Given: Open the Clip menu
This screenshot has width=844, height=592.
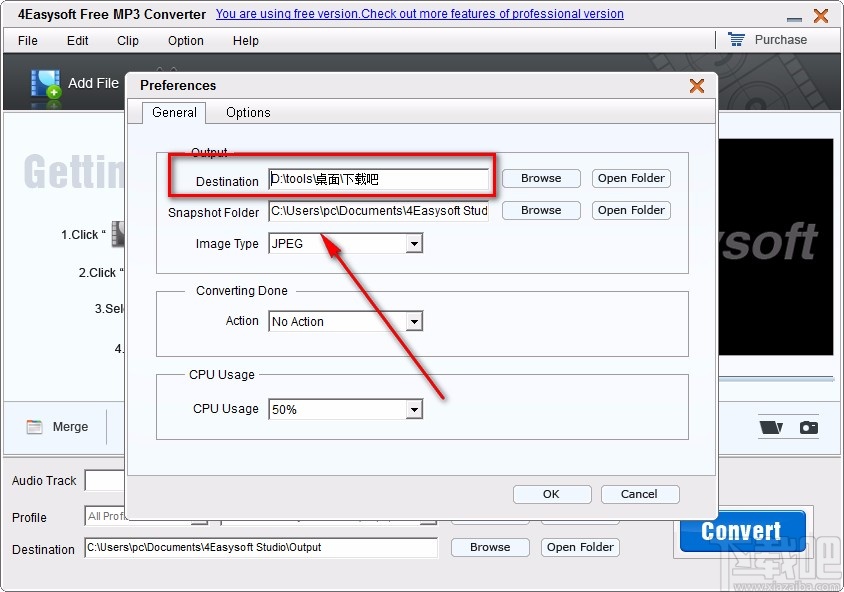Looking at the screenshot, I should coord(128,41).
